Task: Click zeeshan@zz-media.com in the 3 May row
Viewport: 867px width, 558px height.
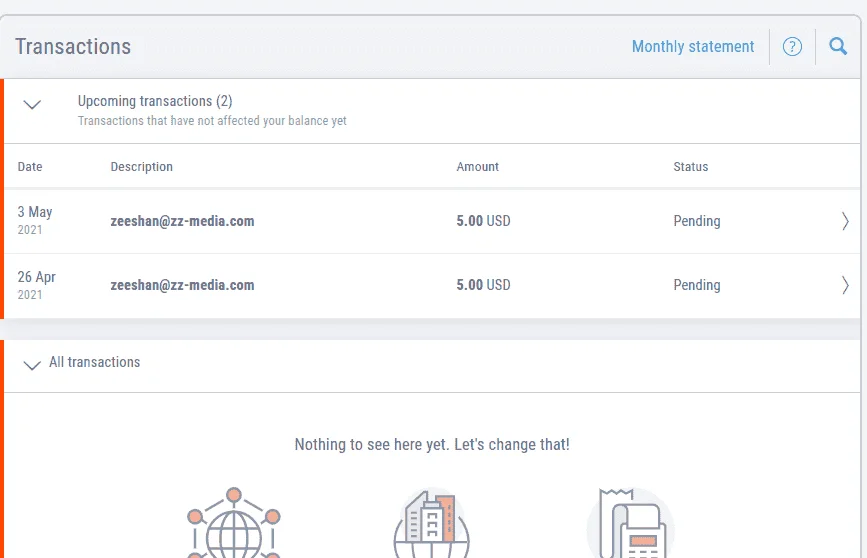Action: [182, 221]
